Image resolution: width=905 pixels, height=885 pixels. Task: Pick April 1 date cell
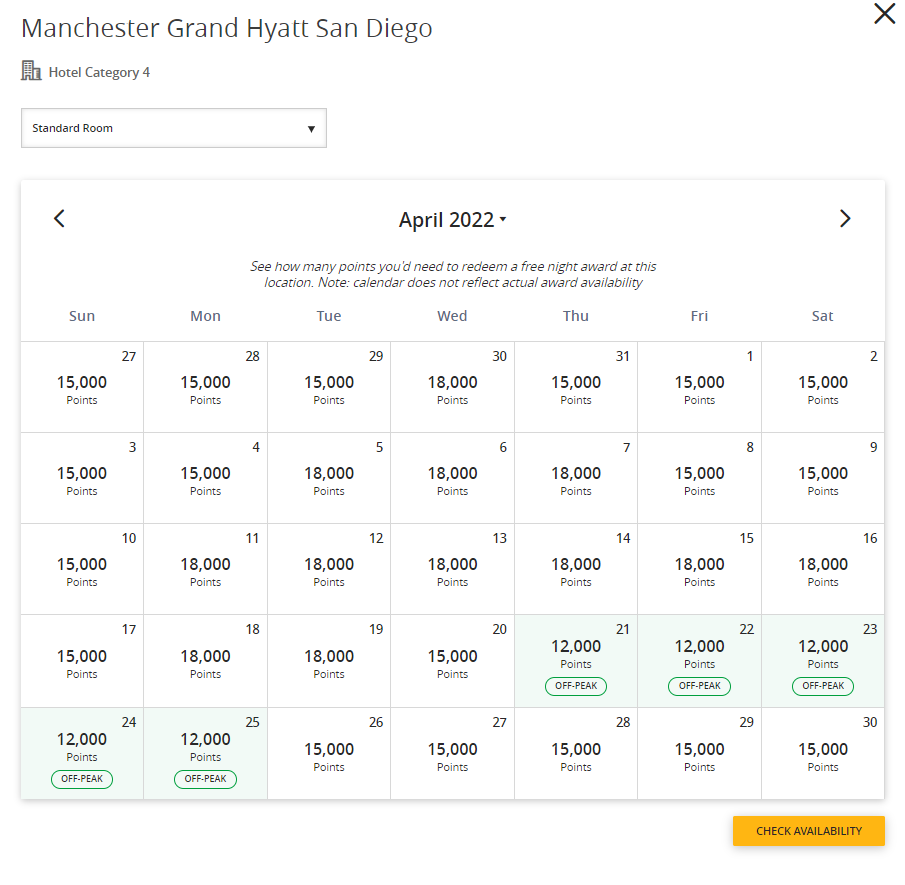pyautogui.click(x=700, y=387)
